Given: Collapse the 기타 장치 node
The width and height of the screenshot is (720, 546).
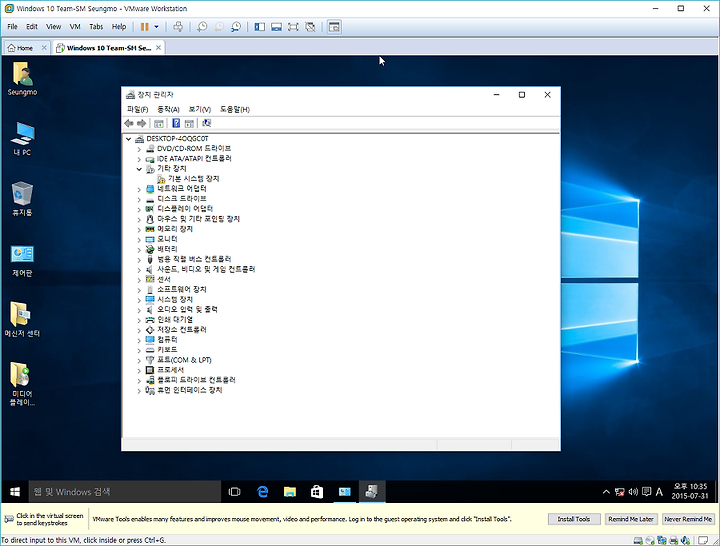Looking at the screenshot, I should pos(139,169).
